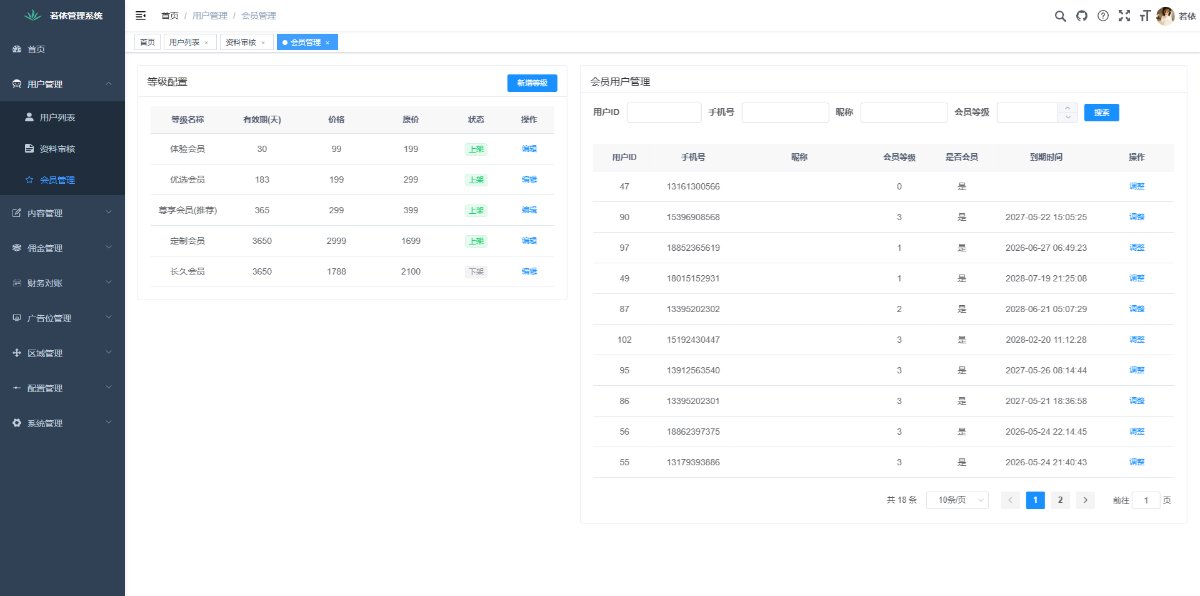Focus the 昵称 input field
Screen dimensions: 1200x596
[x=903, y=113]
